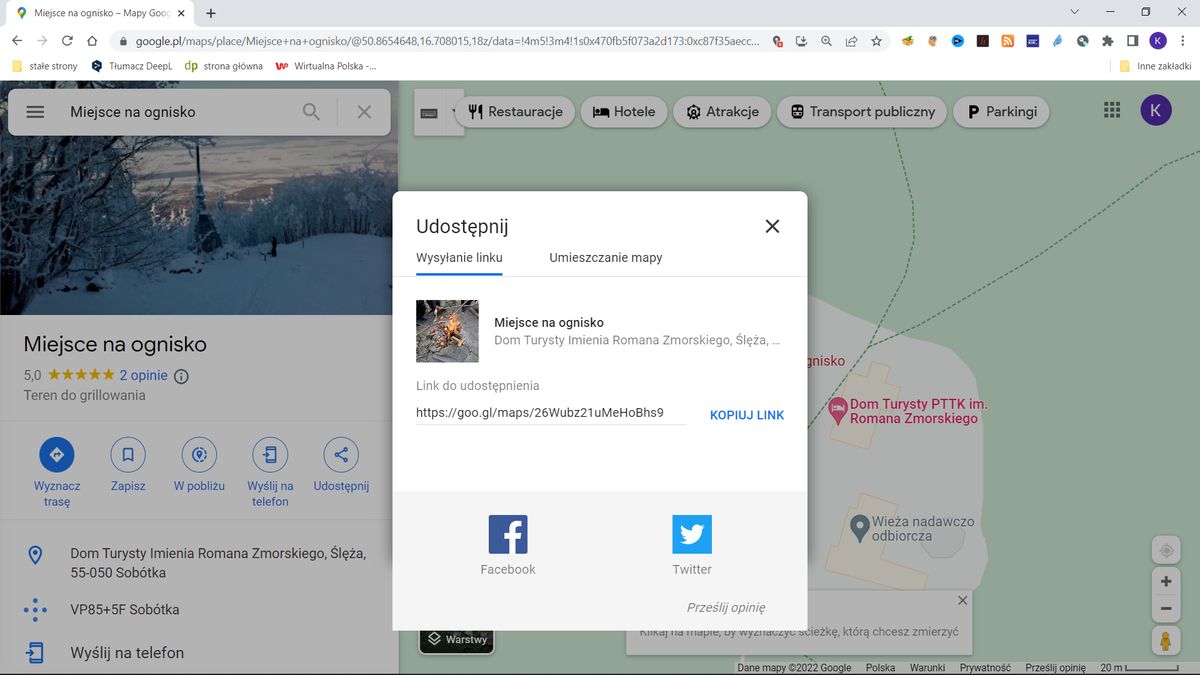Select the Wyznacz trasę directions icon
This screenshot has height=675, width=1200.
[x=56, y=455]
